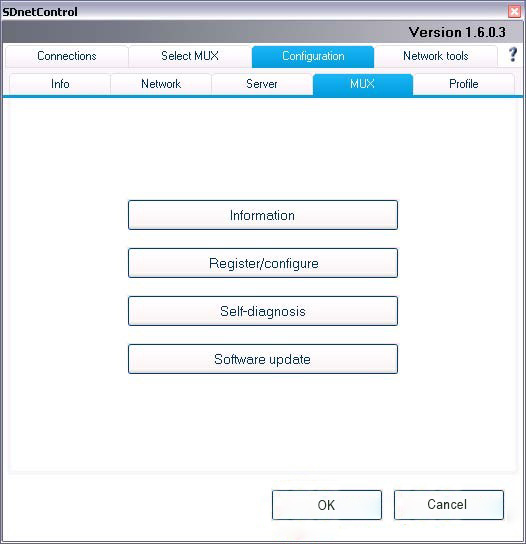Click the question mark help icon
This screenshot has height=544, width=526.
click(512, 55)
